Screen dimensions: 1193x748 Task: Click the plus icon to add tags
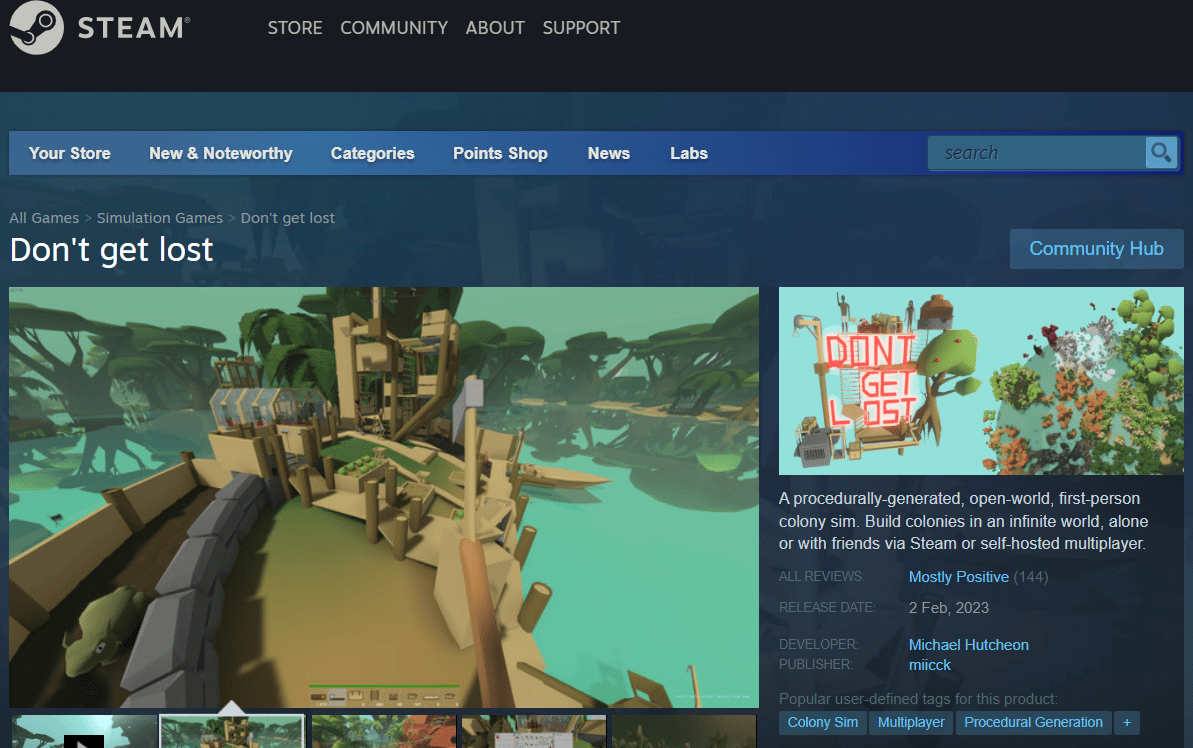[x=1127, y=722]
